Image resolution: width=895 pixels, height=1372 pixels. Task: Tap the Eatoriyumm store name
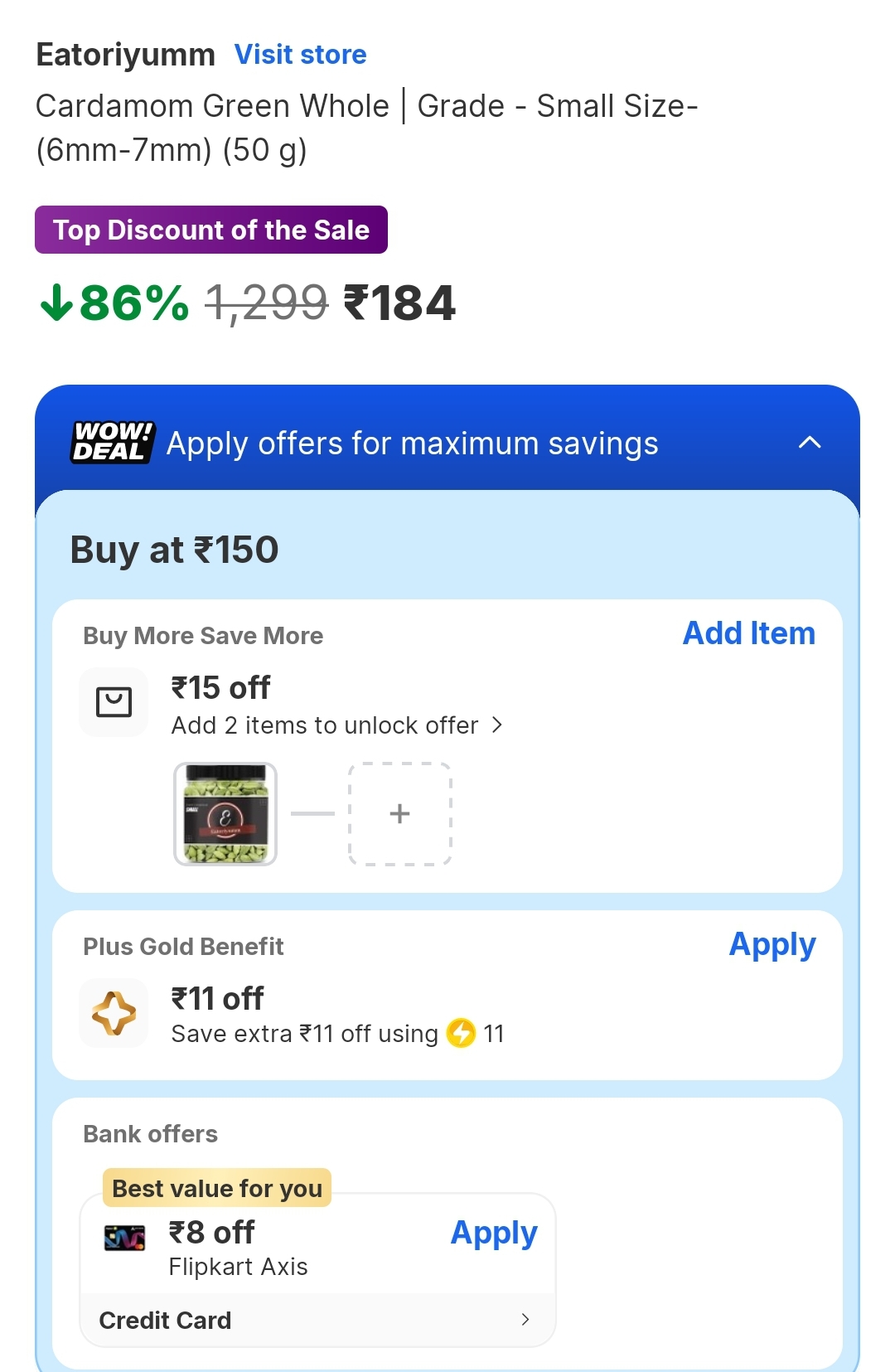point(126,55)
